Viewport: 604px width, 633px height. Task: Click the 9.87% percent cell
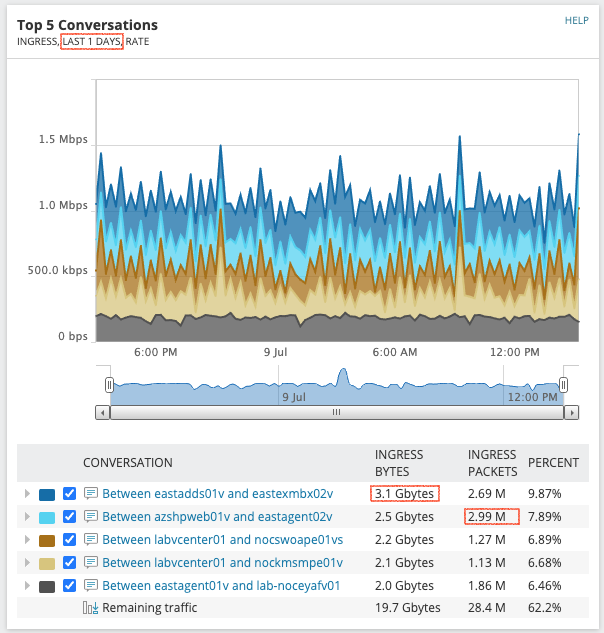coord(545,494)
